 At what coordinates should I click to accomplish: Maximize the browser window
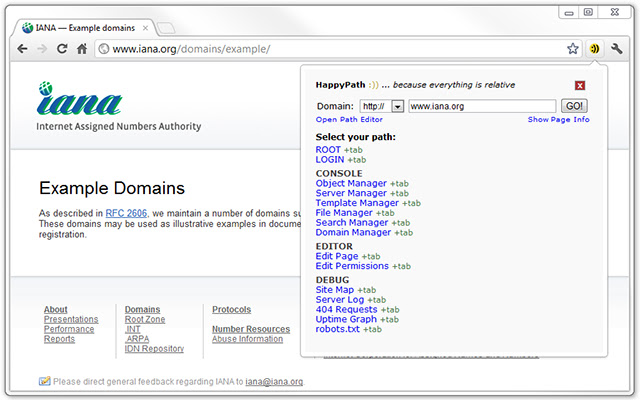[588, 12]
